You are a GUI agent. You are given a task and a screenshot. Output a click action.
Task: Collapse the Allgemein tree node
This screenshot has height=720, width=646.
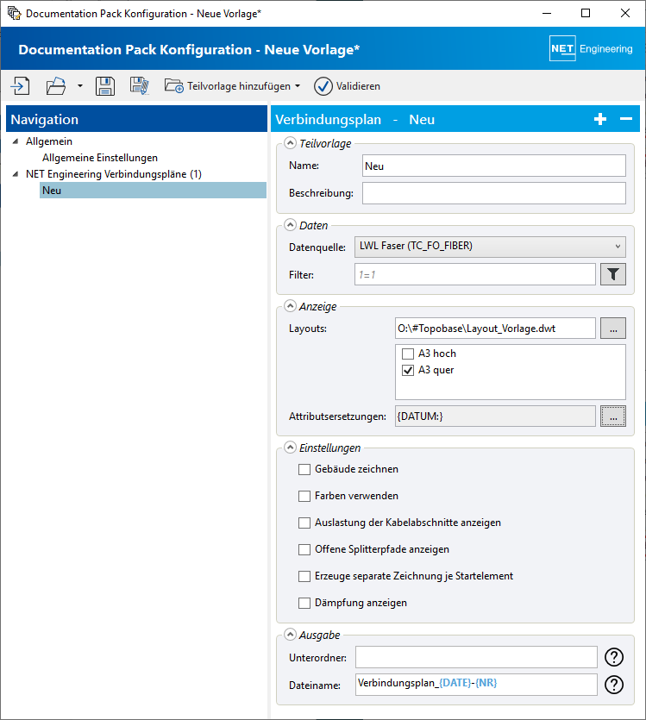coord(16,141)
